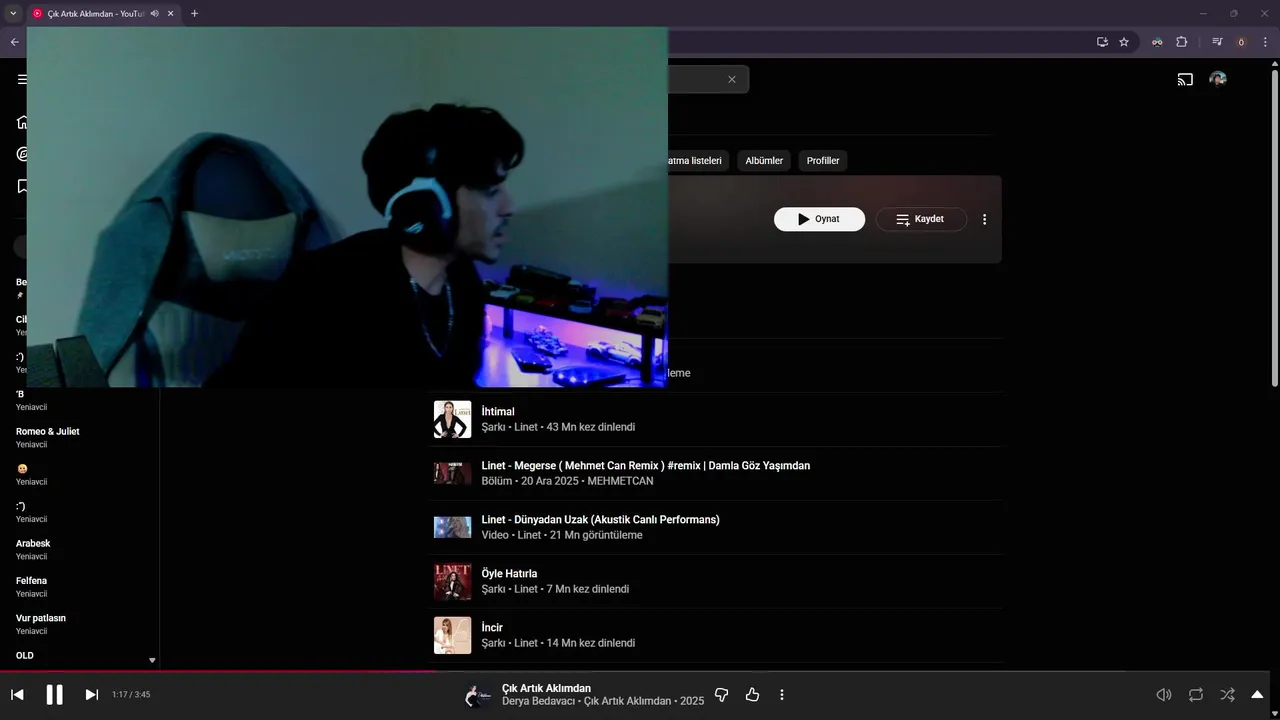This screenshot has width=1280, height=720.
Task: Open player bar more options menu
Action: 782,695
